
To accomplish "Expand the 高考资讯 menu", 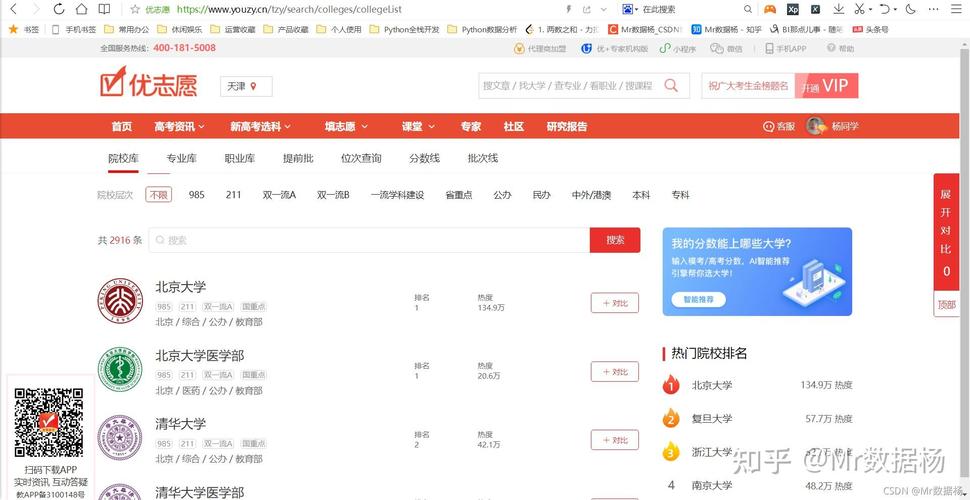I will [179, 126].
